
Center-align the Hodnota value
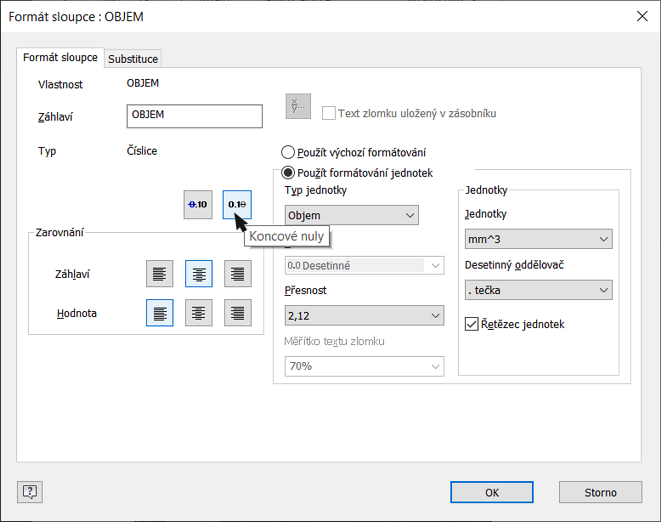tap(199, 313)
